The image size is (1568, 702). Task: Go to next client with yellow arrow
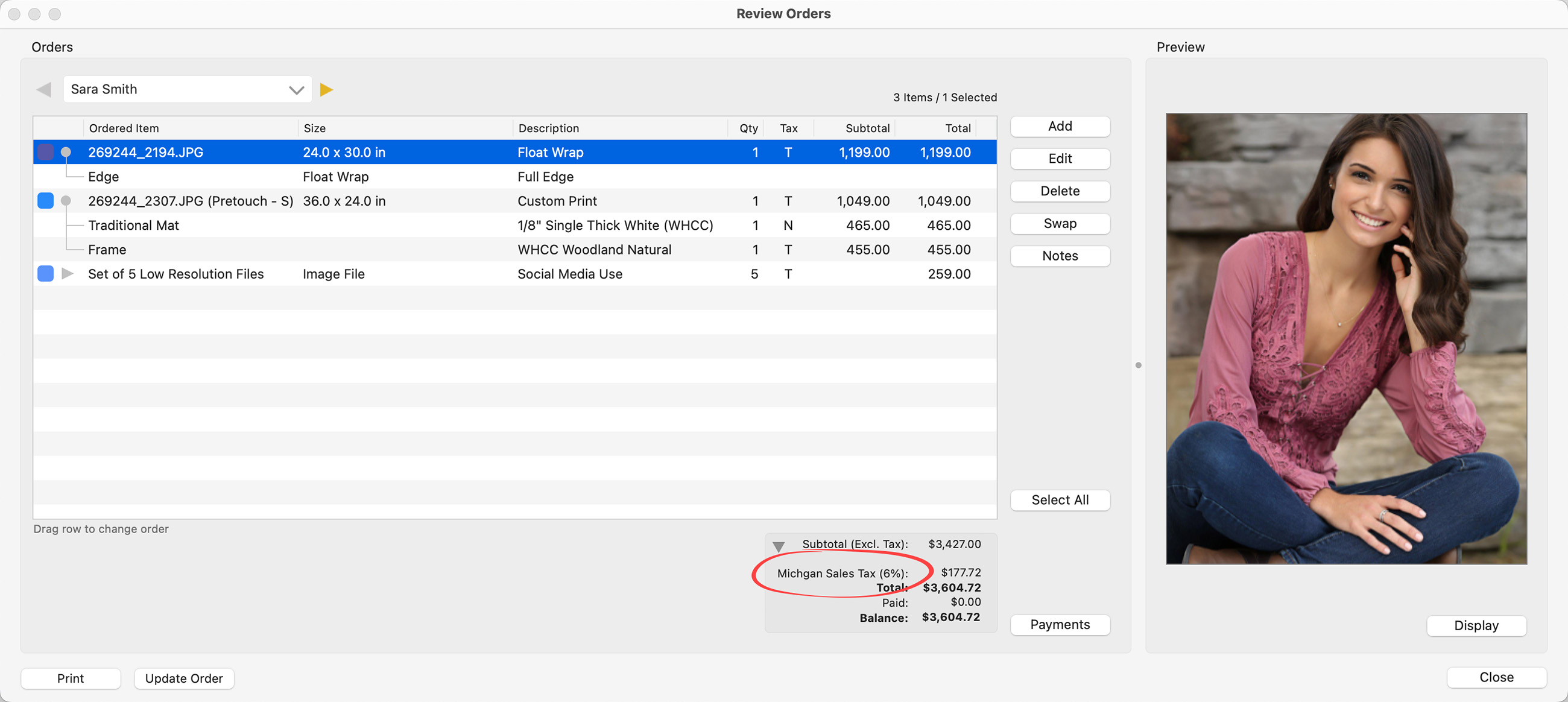[326, 89]
